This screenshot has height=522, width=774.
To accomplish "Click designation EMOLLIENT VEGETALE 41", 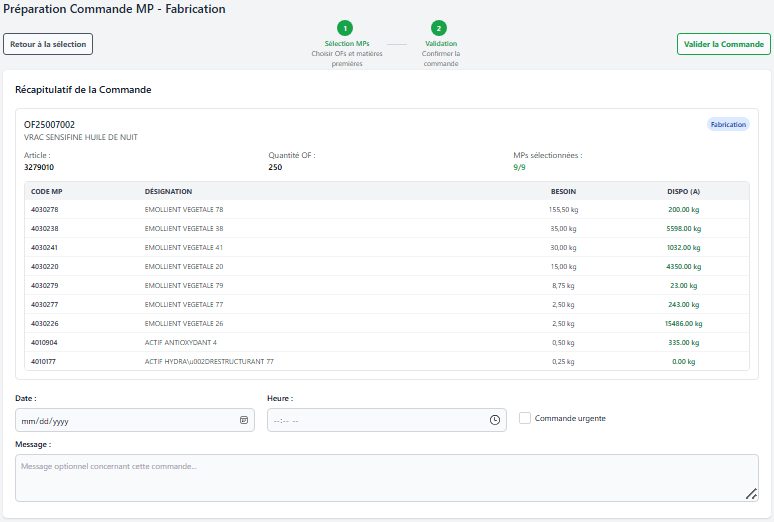I will 184,247.
